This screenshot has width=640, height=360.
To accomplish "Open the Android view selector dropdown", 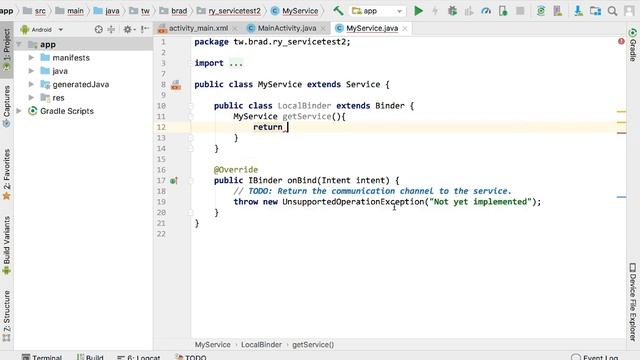I will point(42,29).
